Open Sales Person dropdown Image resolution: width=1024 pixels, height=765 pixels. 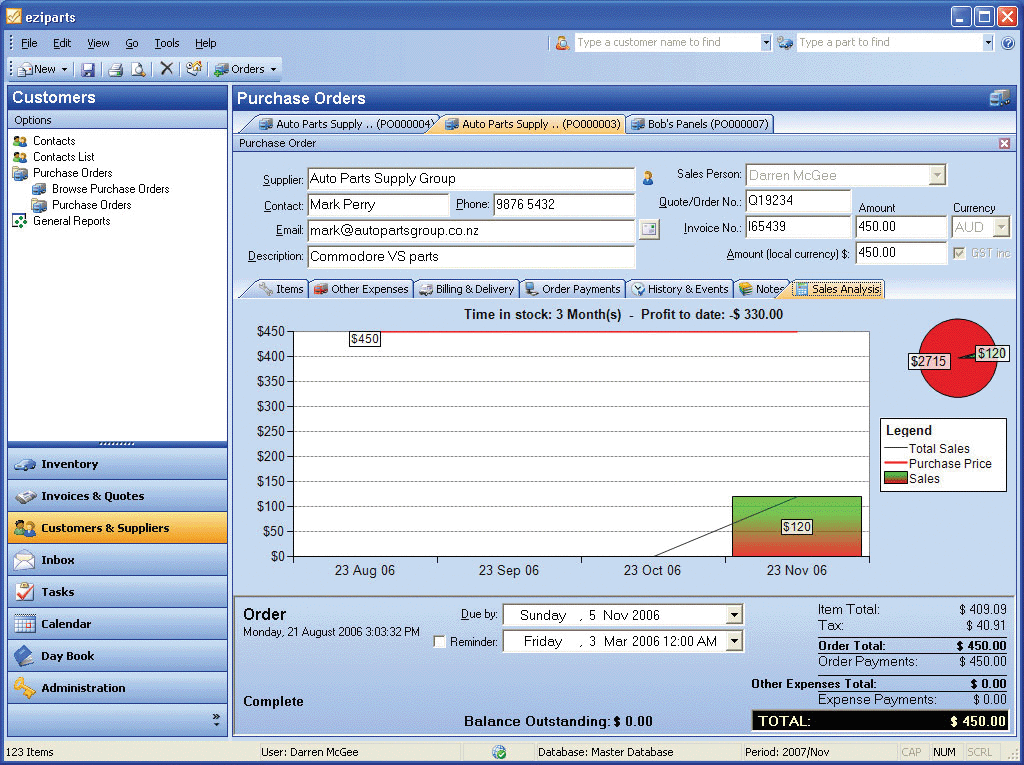tap(937, 175)
